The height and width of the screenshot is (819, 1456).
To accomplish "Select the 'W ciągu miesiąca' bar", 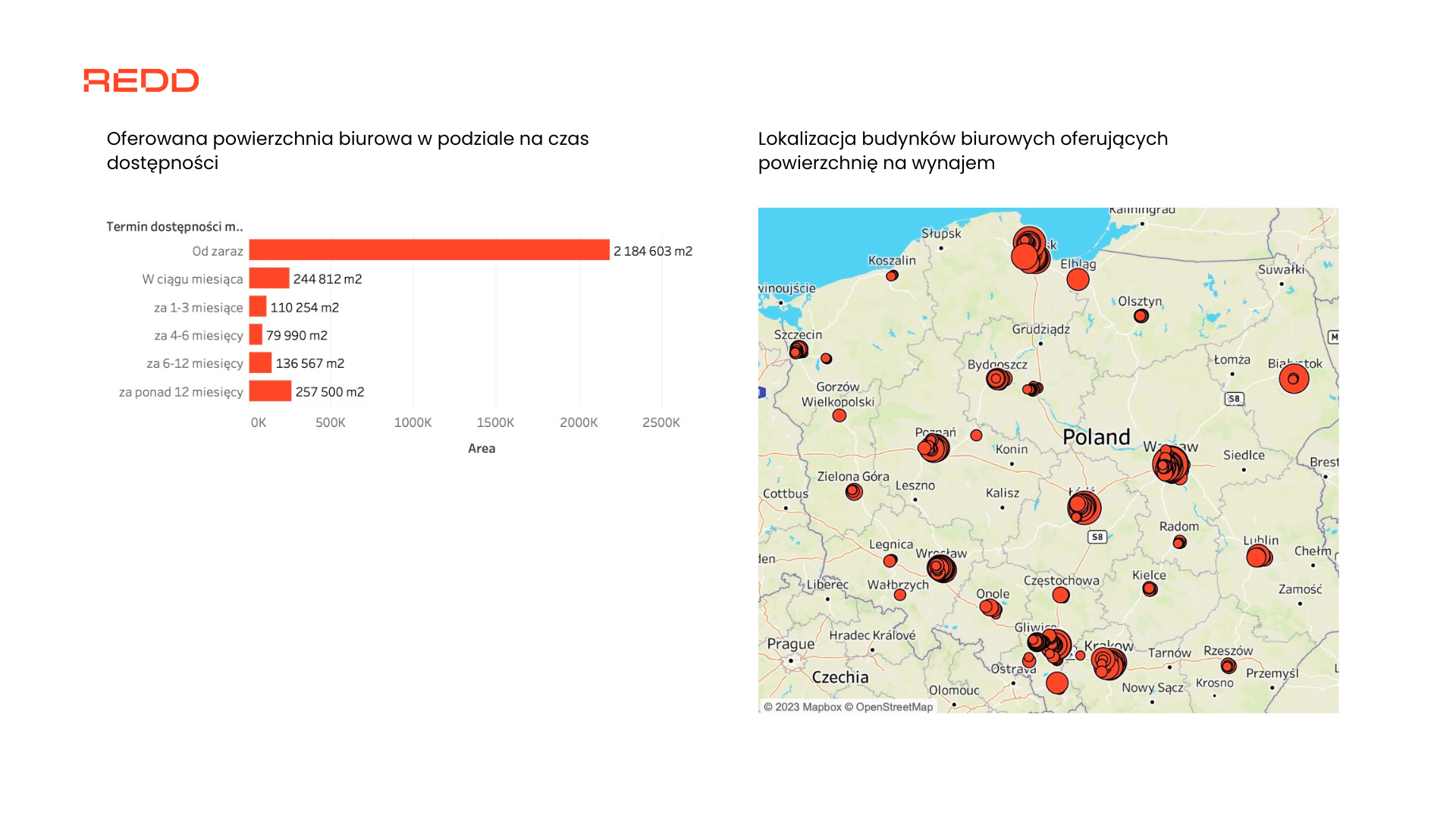I will pyautogui.click(x=269, y=278).
